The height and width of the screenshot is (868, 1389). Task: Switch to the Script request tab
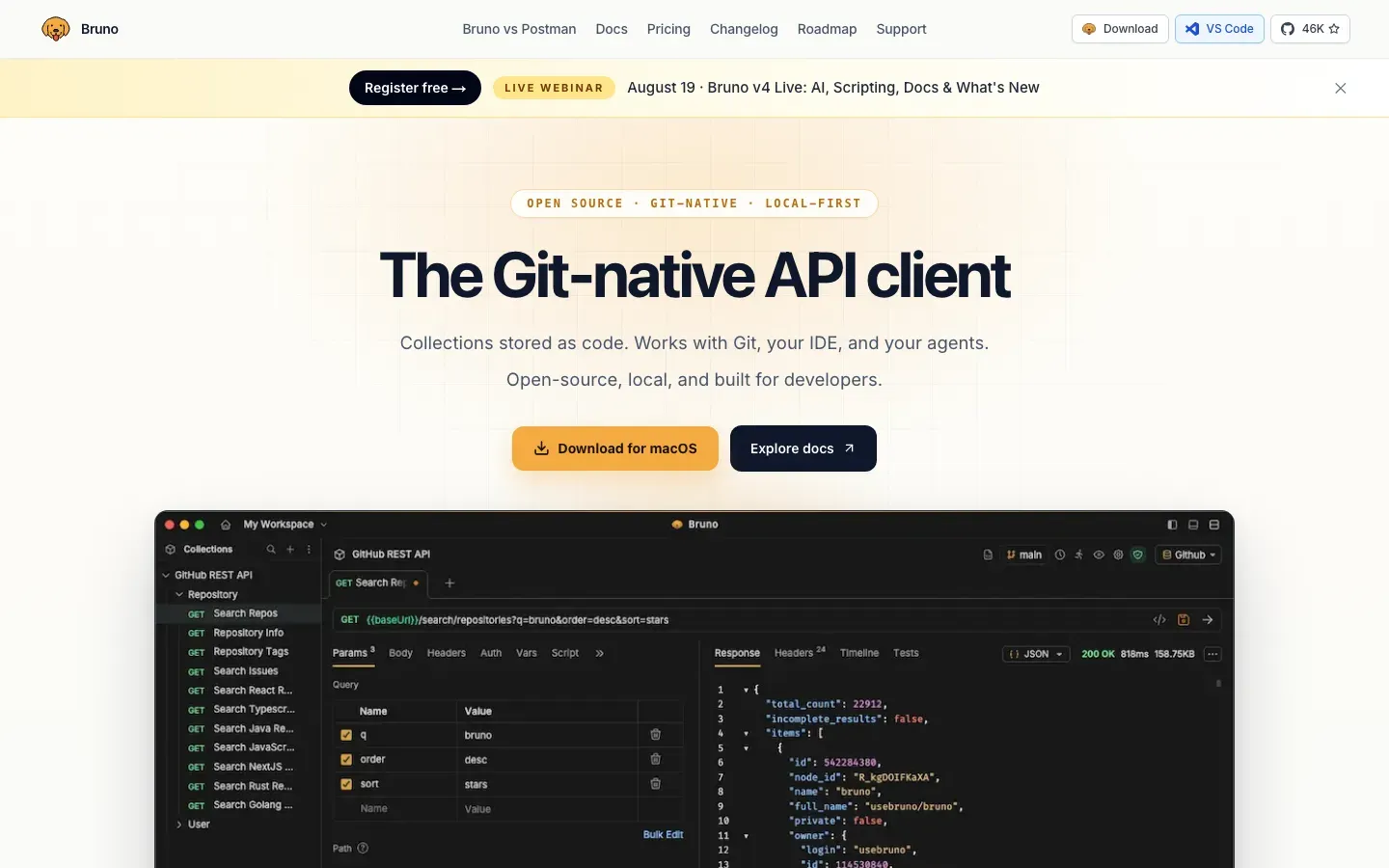[x=565, y=653]
